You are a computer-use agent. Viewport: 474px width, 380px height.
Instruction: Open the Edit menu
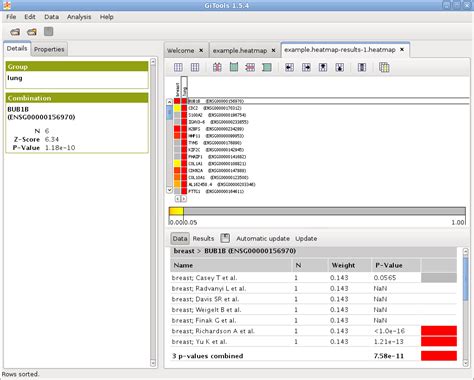(30, 17)
